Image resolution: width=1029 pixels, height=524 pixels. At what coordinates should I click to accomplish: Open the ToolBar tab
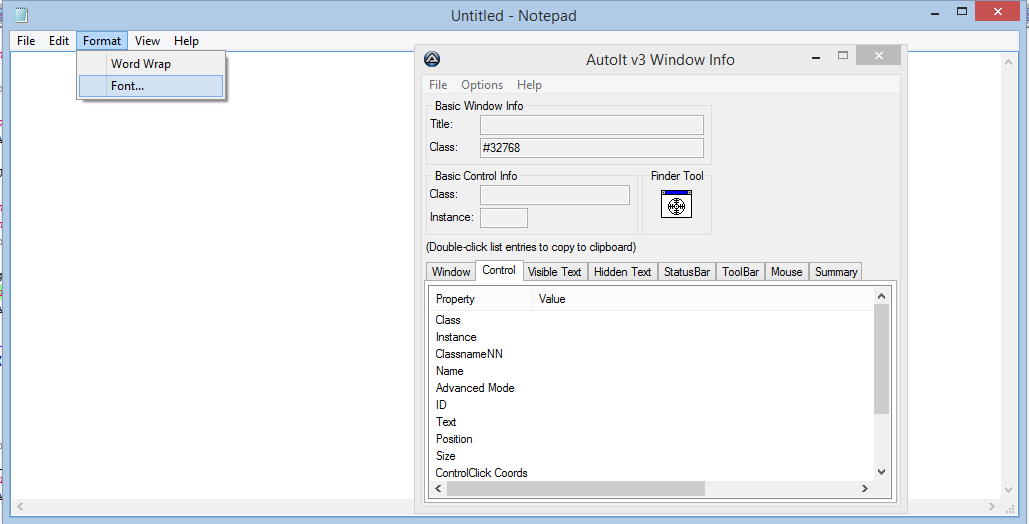tap(740, 272)
